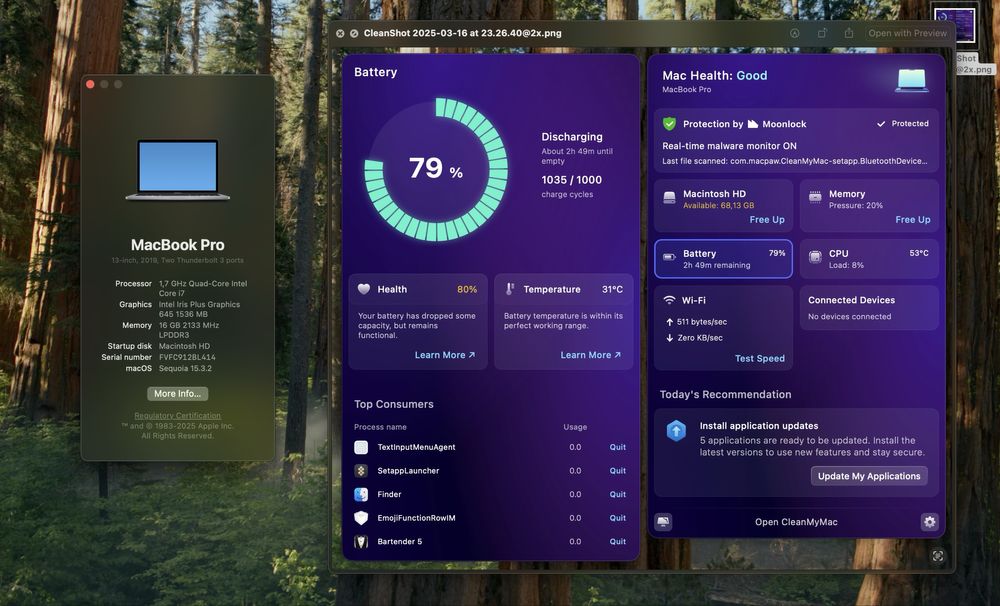Click the "Top Consumers" section heading
The image size is (1000, 606).
coord(393,404)
